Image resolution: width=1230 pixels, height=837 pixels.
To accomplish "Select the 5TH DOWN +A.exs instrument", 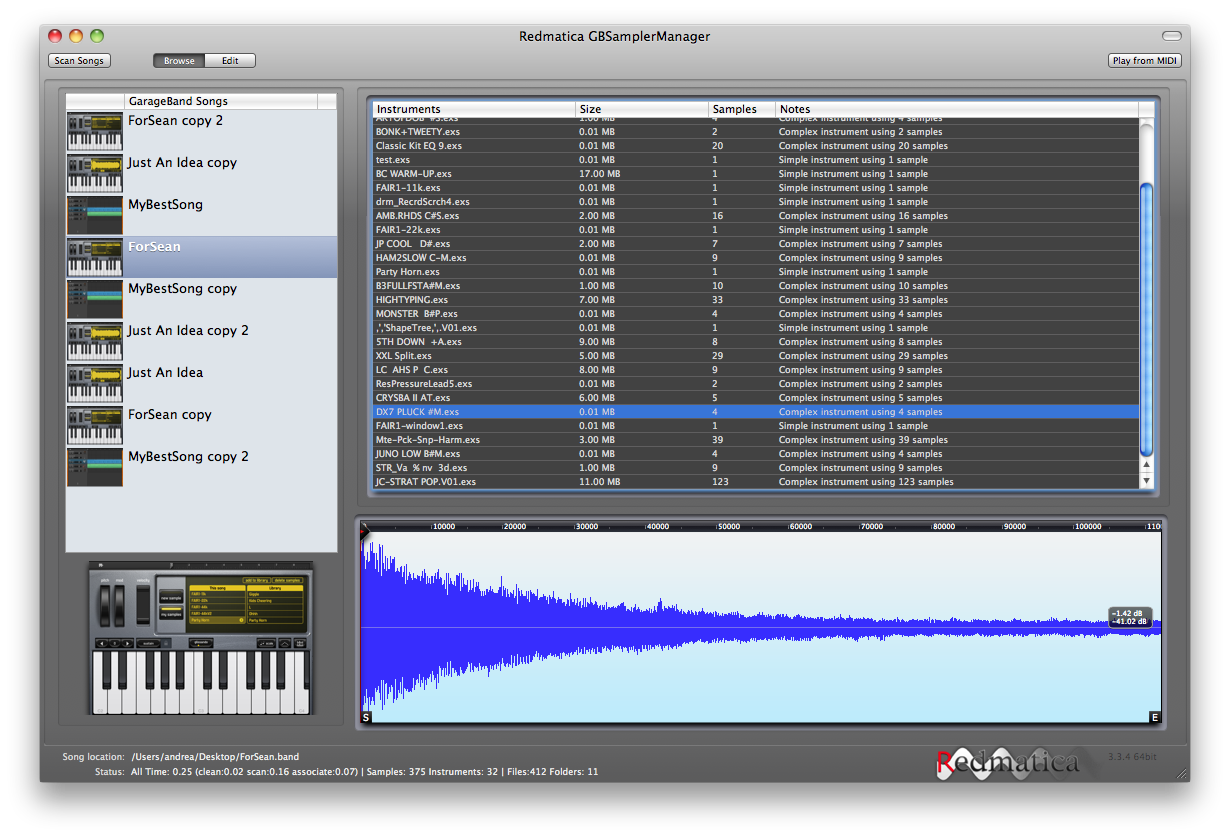I will 756,342.
